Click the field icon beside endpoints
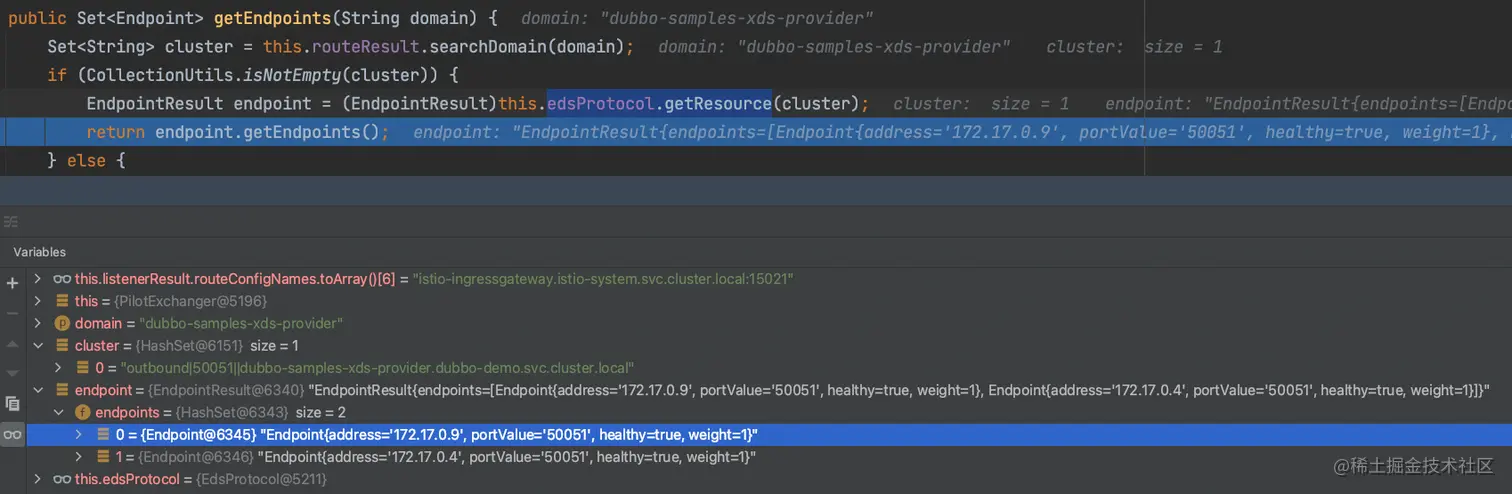This screenshot has width=1512, height=494. pyautogui.click(x=83, y=412)
